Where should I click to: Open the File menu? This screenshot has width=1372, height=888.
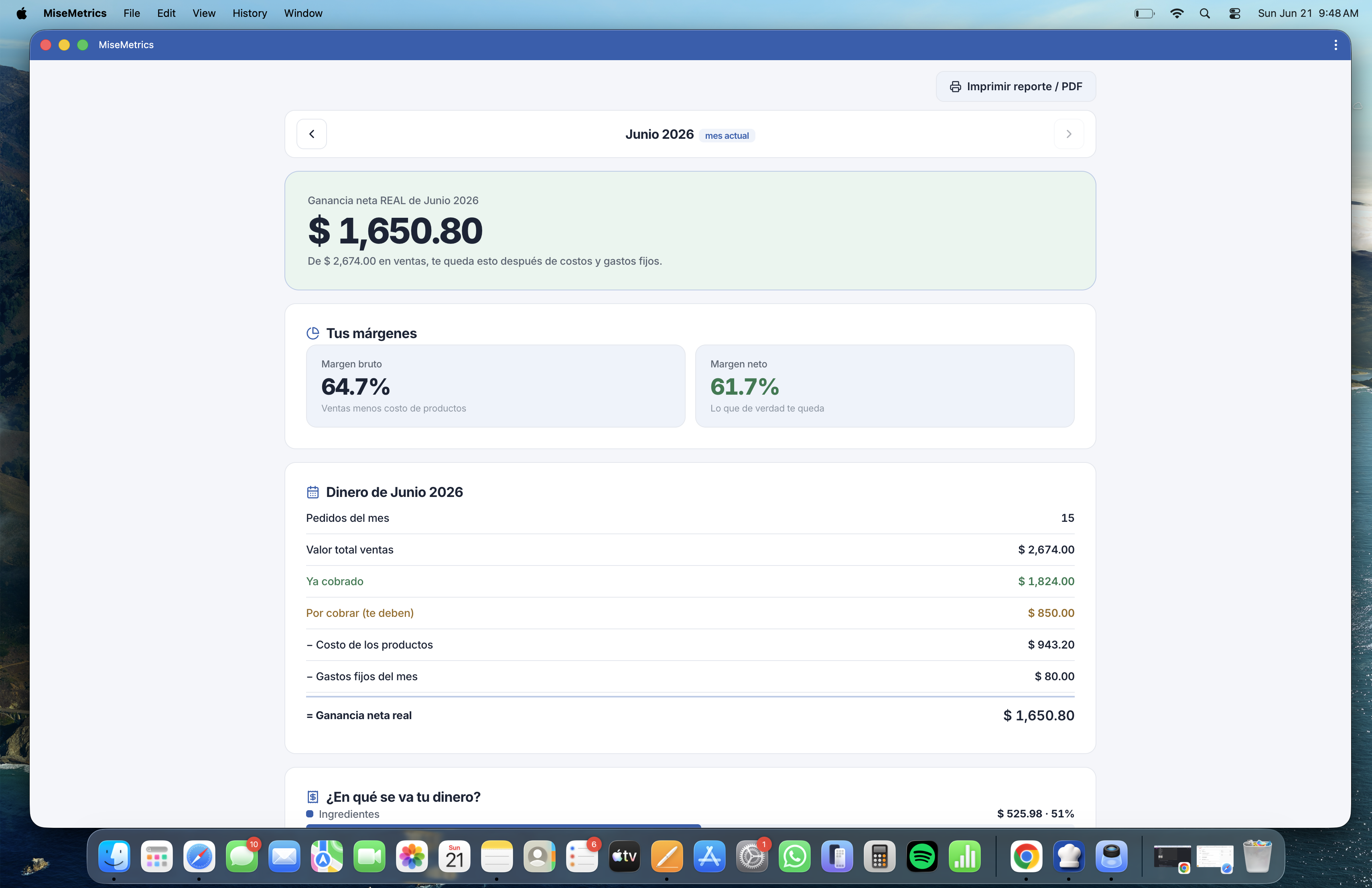[x=132, y=13]
